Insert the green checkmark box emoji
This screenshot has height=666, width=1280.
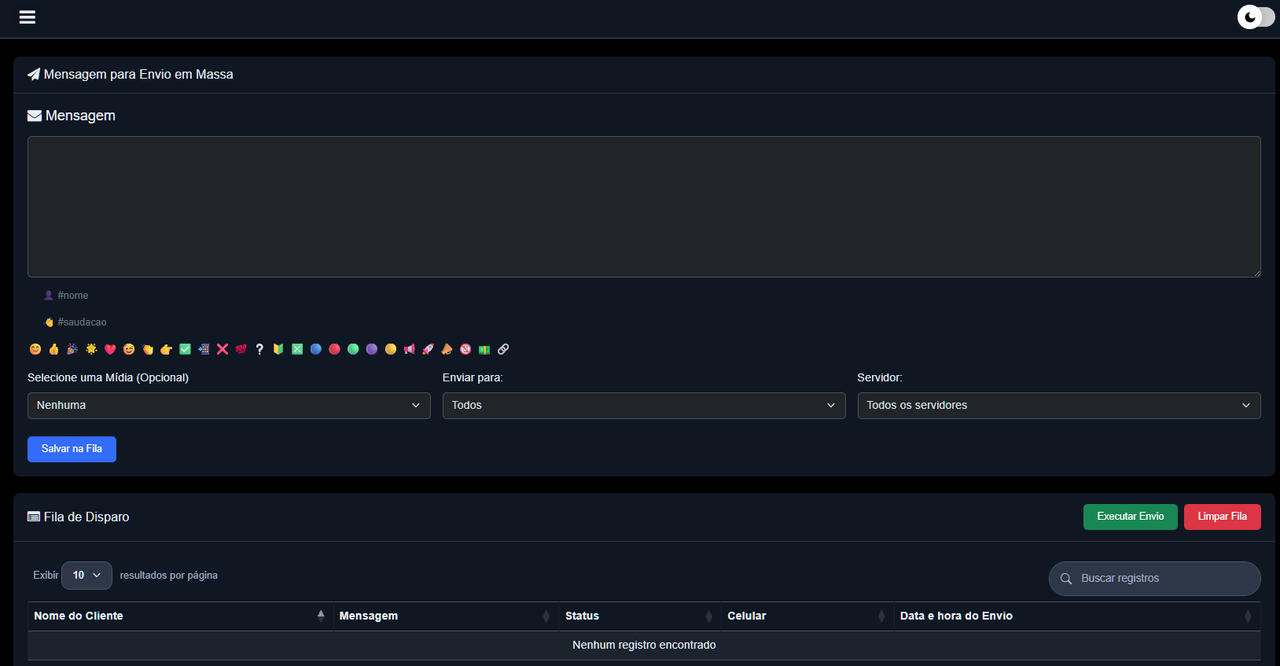(x=185, y=349)
